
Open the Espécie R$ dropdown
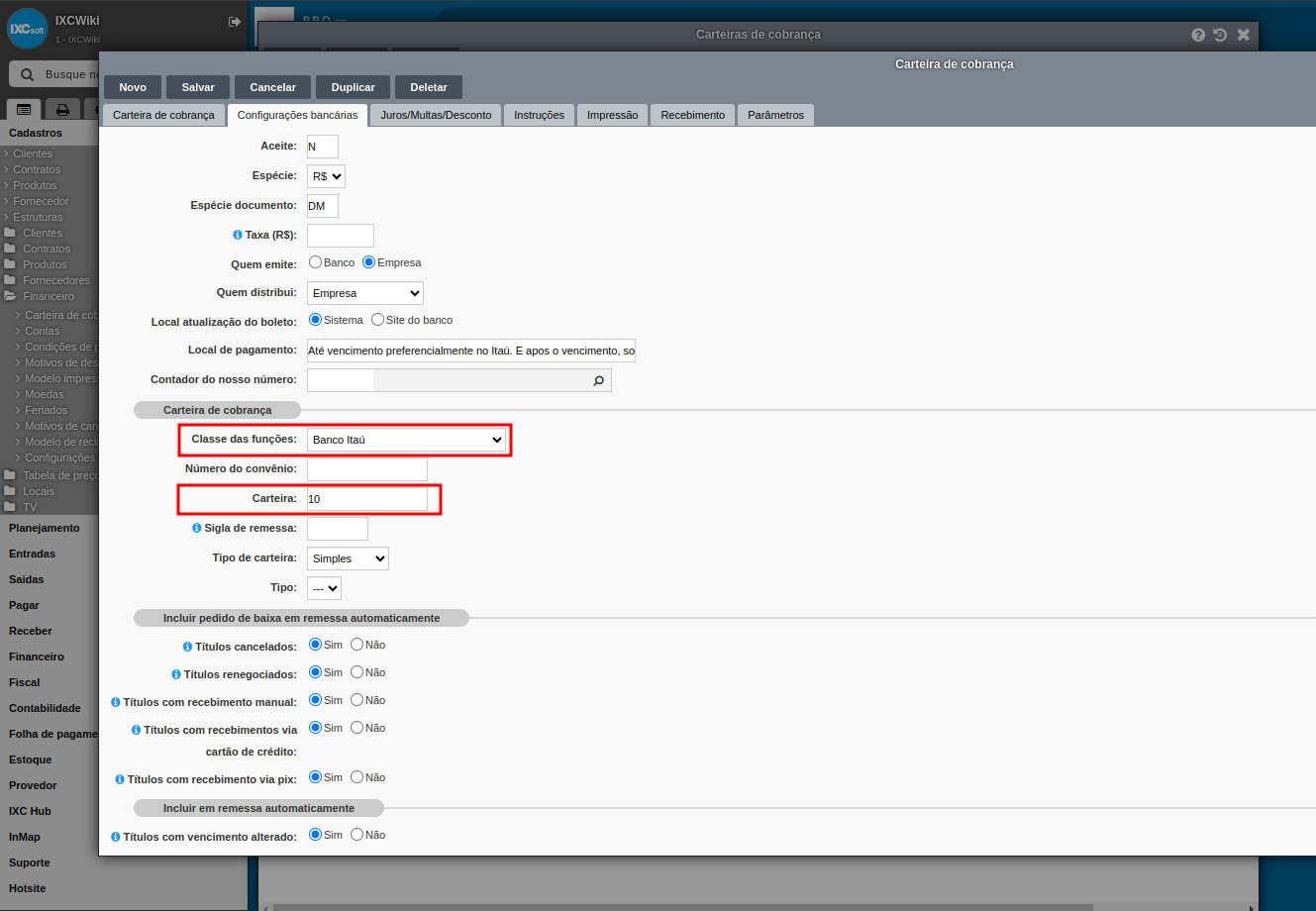326,176
